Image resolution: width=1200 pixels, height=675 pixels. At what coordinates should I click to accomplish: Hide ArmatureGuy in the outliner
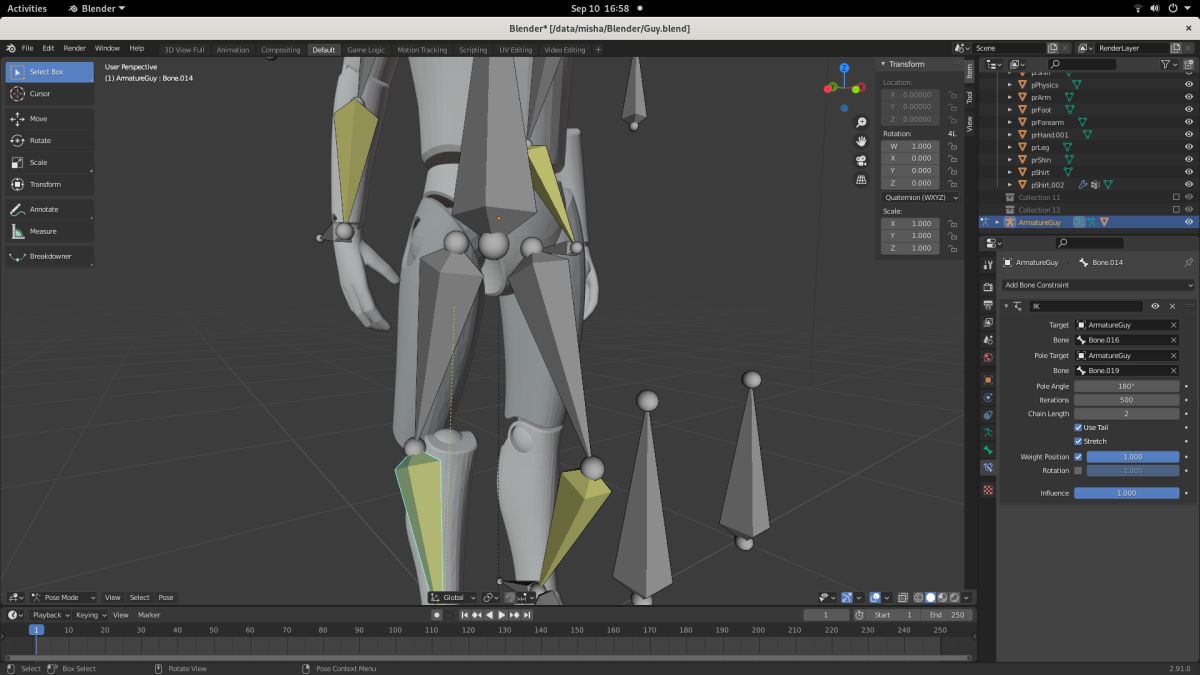point(1189,222)
